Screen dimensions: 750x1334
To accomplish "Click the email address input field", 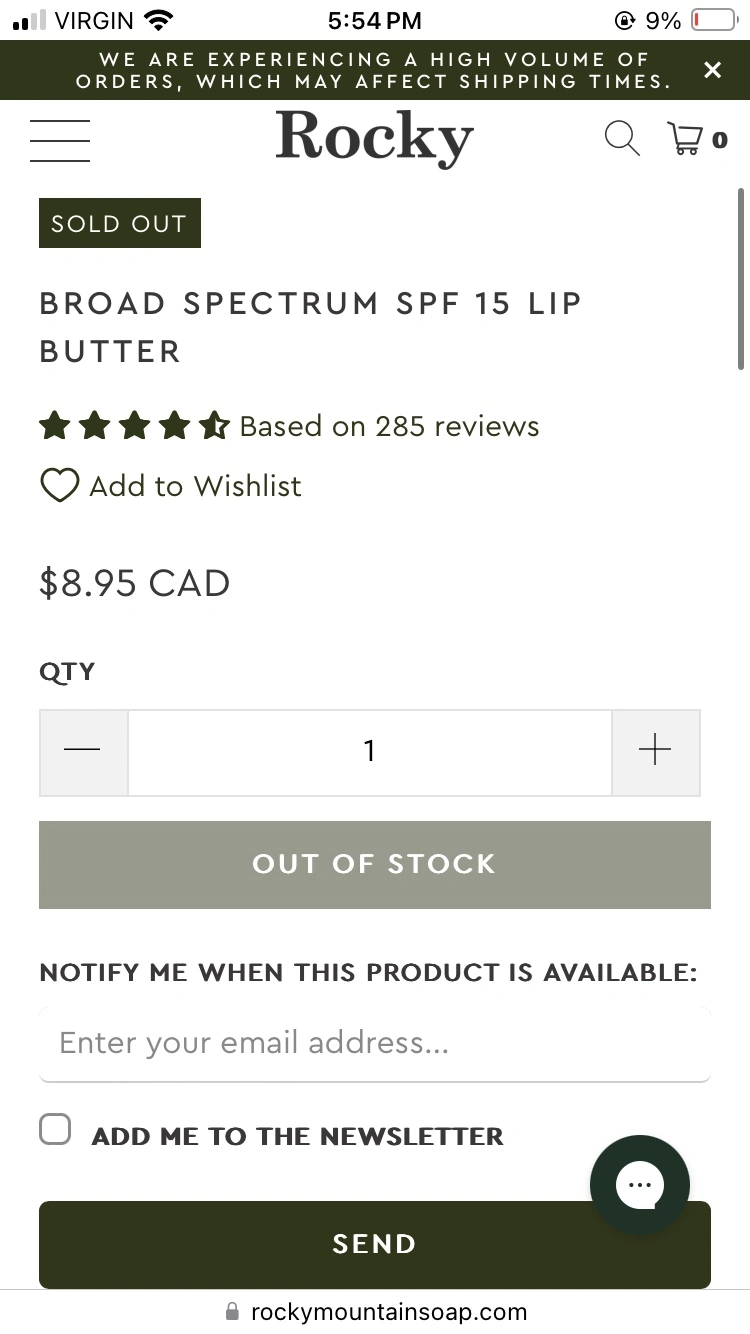I will (x=375, y=1043).
